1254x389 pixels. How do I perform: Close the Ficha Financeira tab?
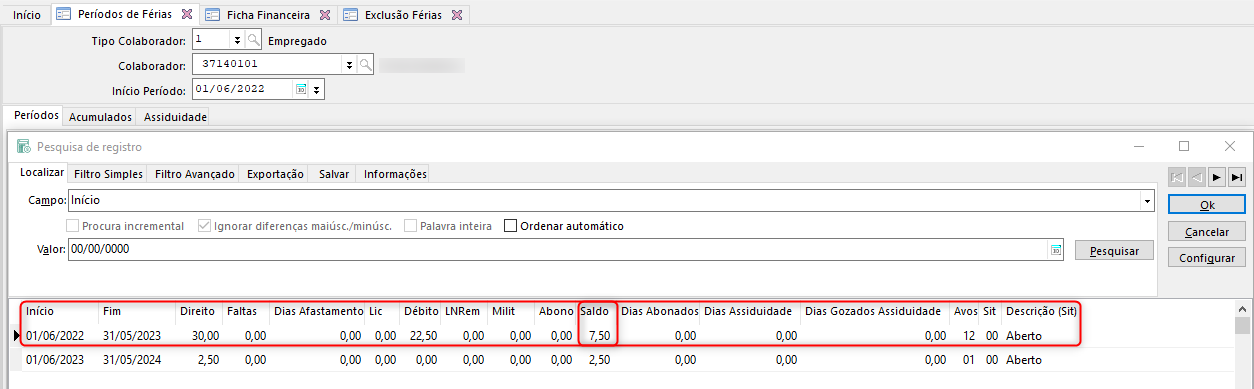click(326, 16)
